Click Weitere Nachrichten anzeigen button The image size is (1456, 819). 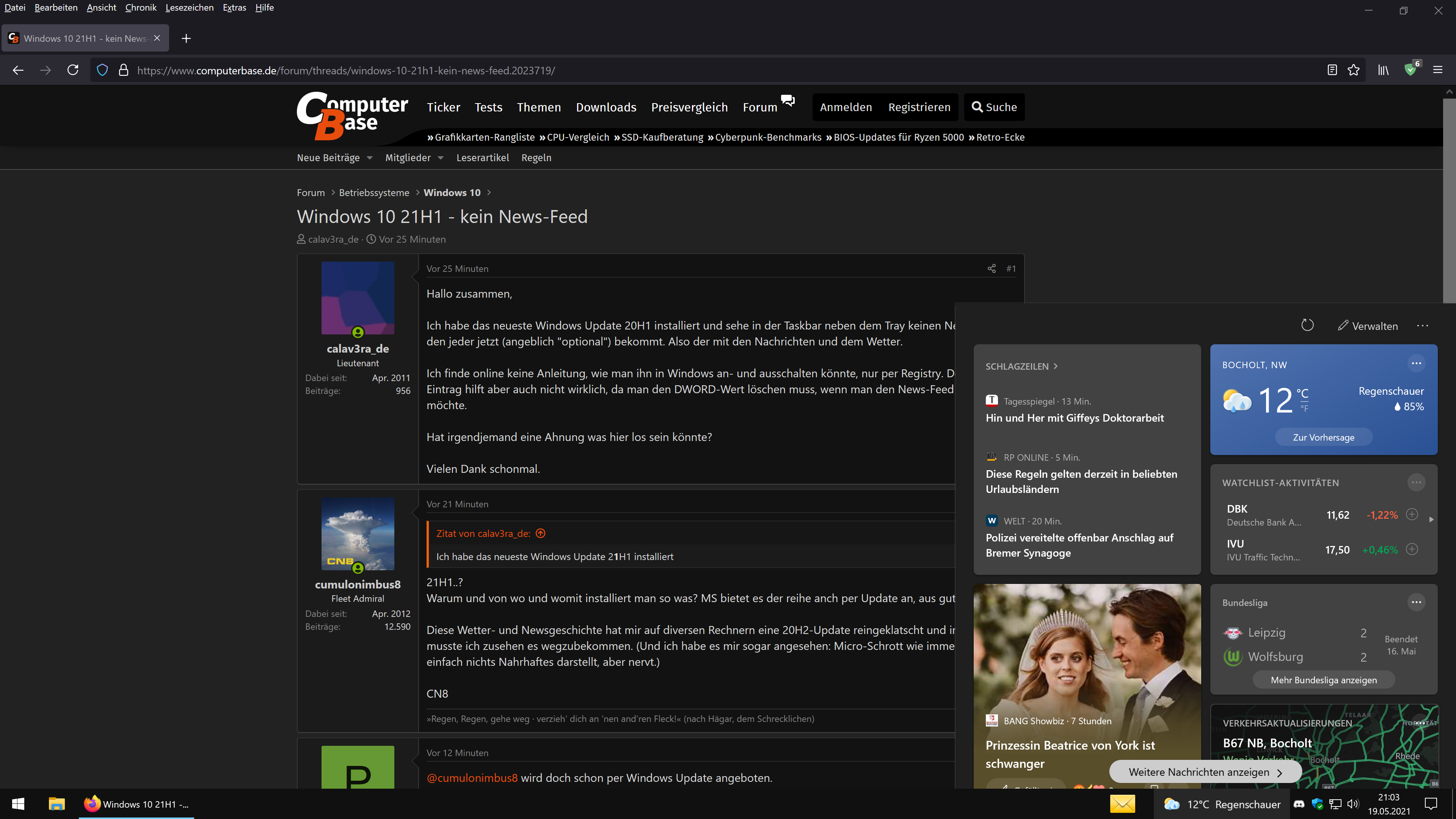(1205, 772)
